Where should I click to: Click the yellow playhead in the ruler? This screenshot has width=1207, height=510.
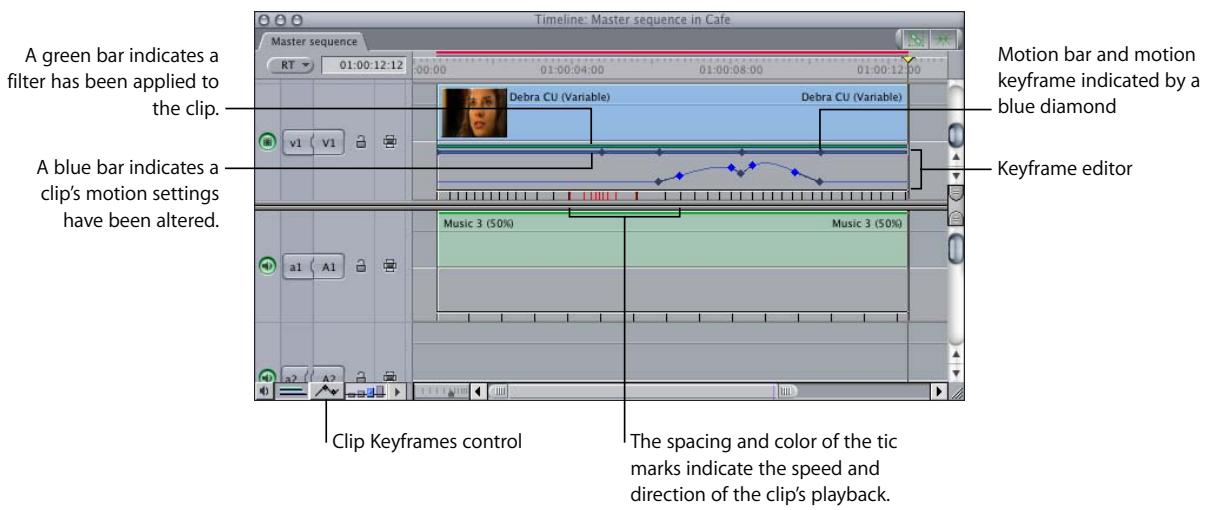pos(907,61)
